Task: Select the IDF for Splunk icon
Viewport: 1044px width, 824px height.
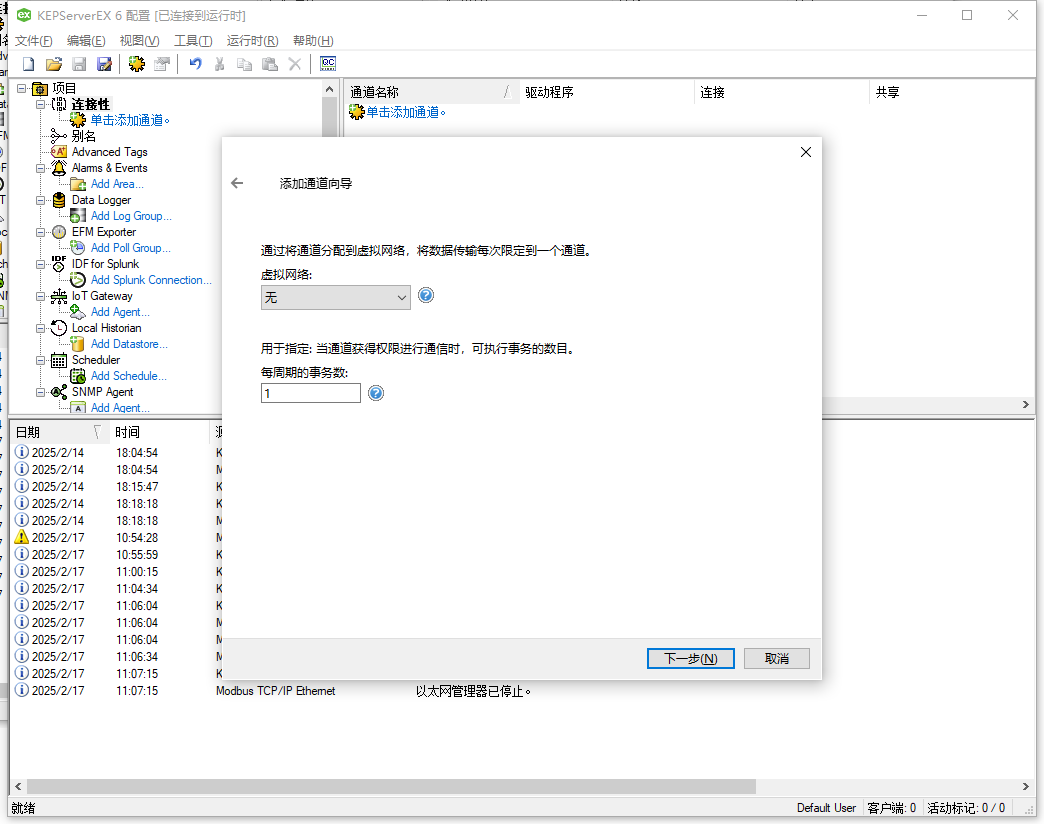Action: (59, 264)
